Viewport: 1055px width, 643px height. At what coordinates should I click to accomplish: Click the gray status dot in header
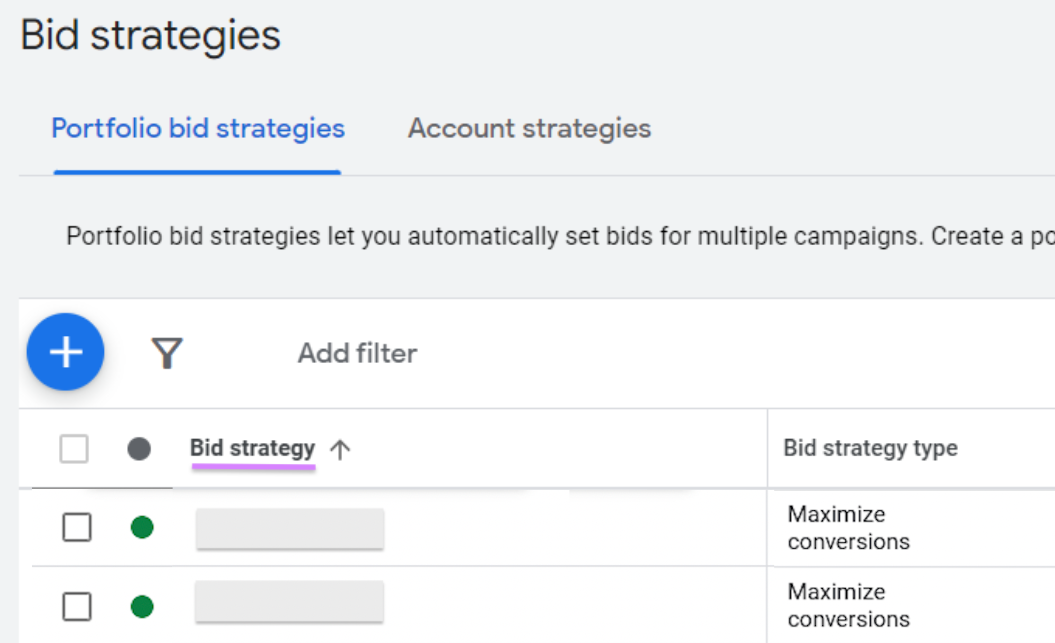(139, 449)
